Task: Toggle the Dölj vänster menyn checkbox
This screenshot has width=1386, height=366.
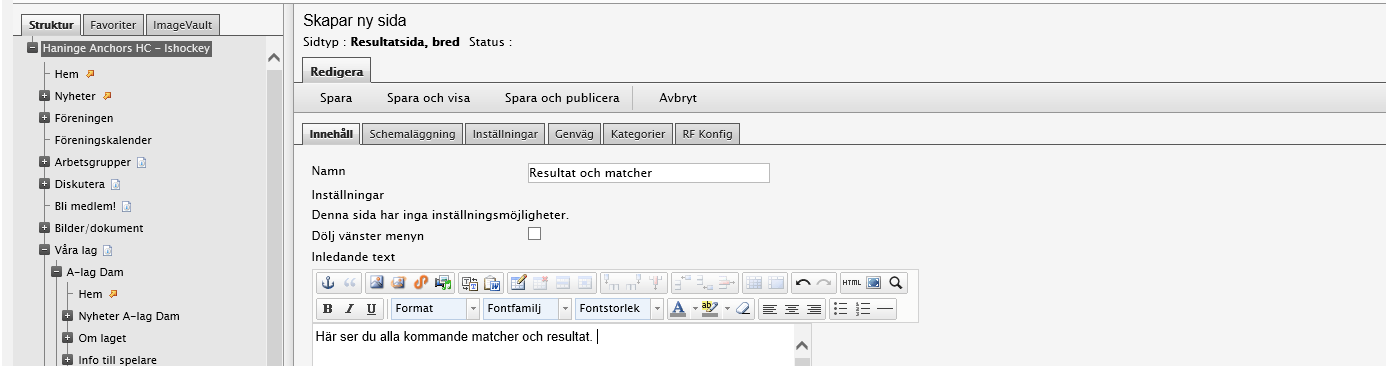Action: [x=534, y=234]
